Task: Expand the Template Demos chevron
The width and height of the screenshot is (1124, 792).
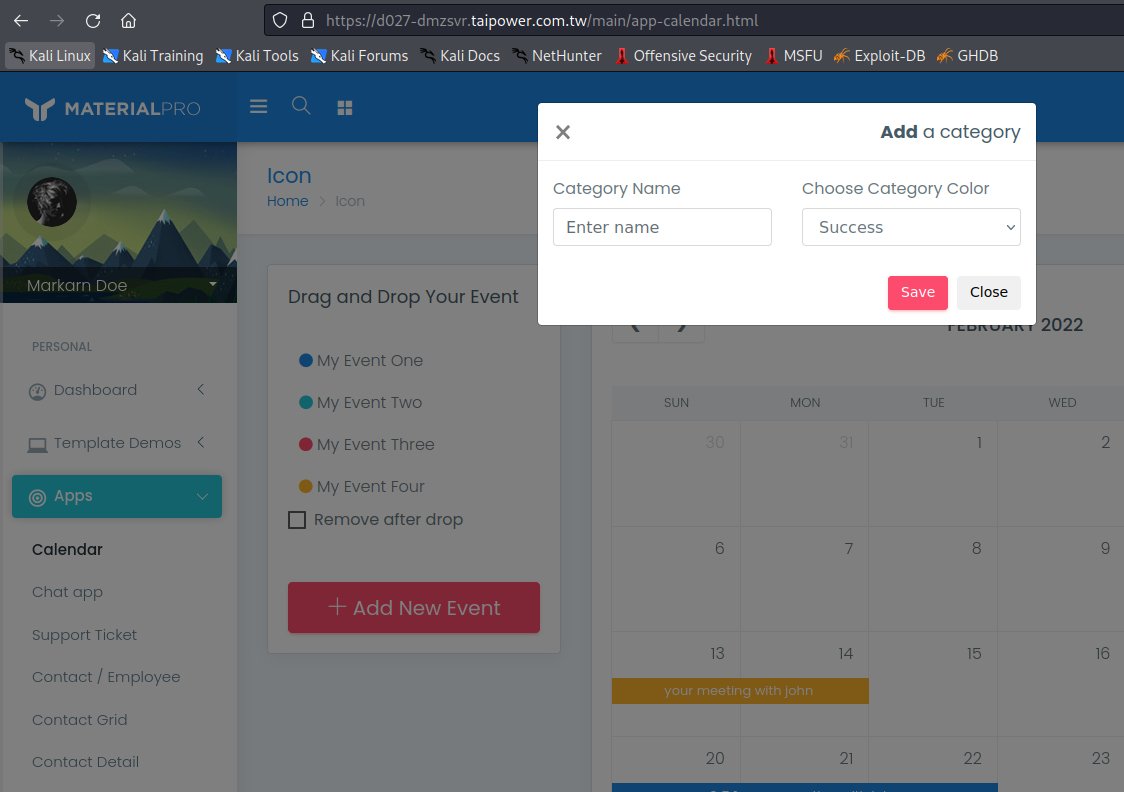Action: point(201,442)
